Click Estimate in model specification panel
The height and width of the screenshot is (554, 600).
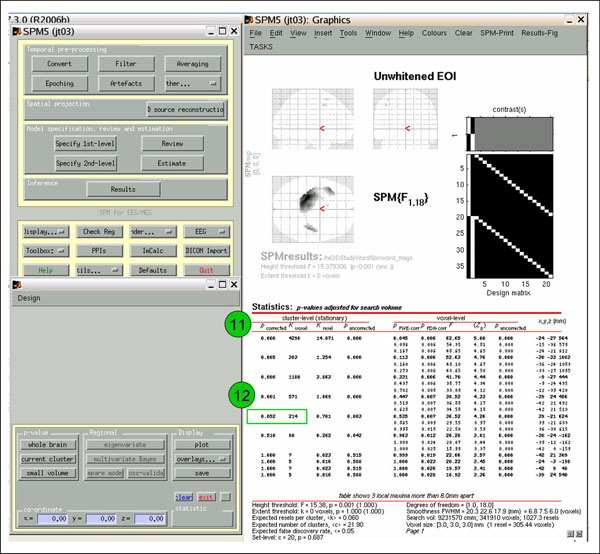click(171, 163)
